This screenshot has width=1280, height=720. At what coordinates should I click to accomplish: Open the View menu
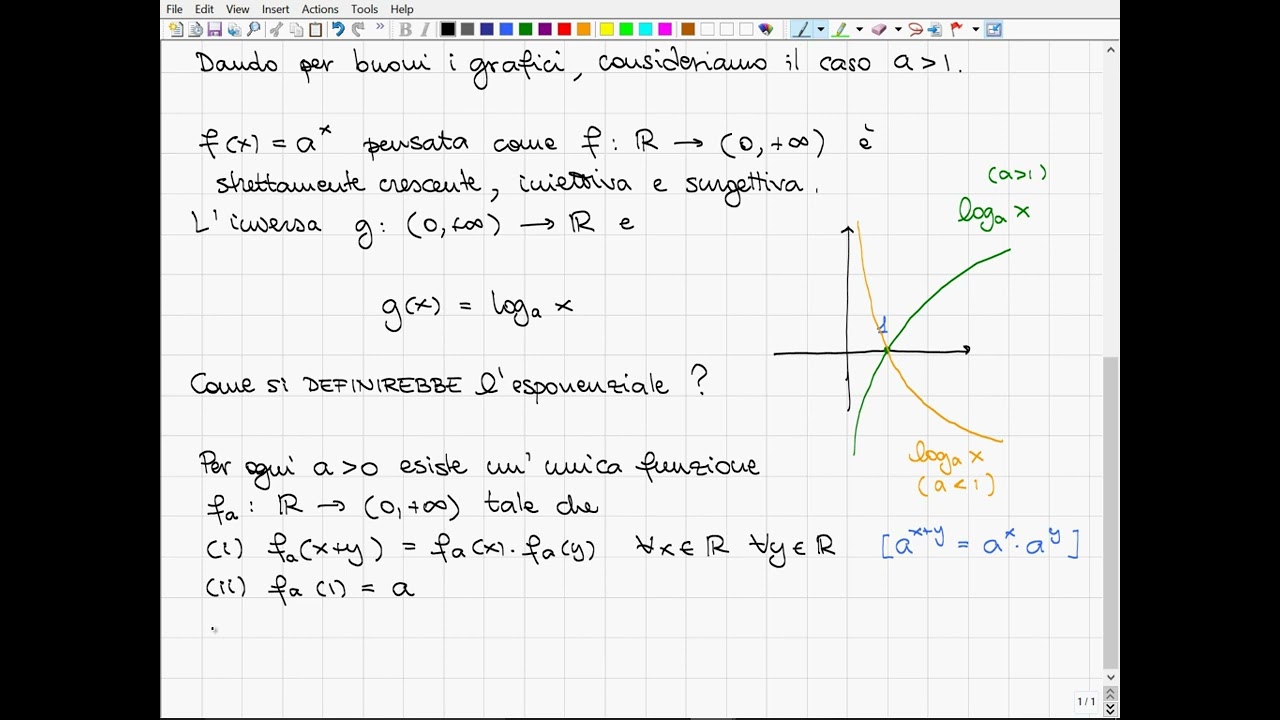click(x=238, y=9)
